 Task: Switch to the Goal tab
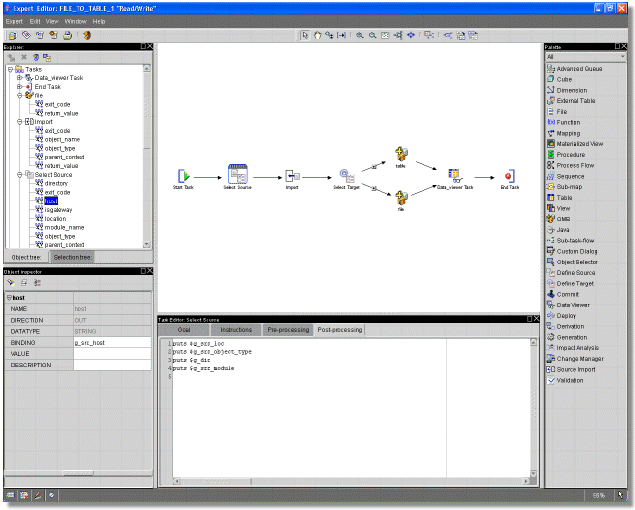click(183, 330)
